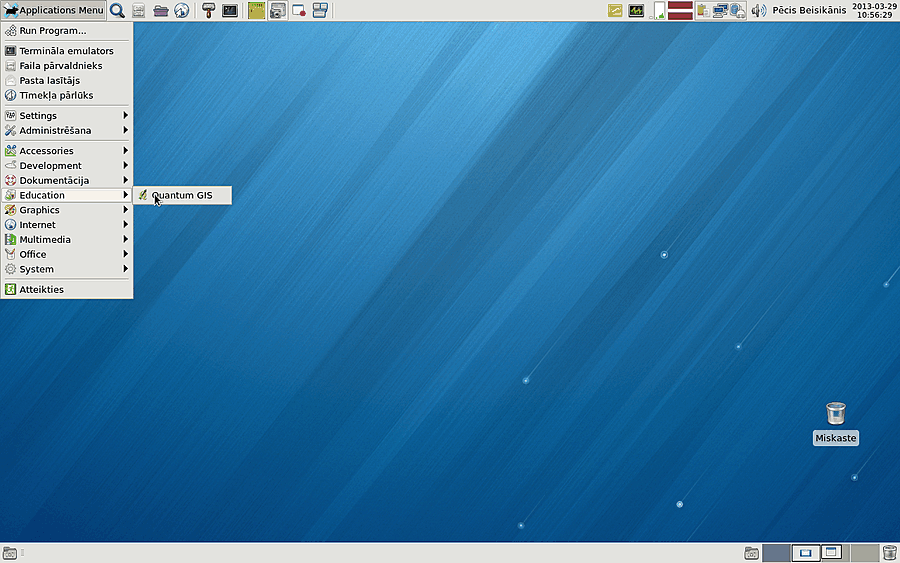This screenshot has width=900, height=563.
Task: Switch to second workspace with blue window
Action: coord(805,553)
